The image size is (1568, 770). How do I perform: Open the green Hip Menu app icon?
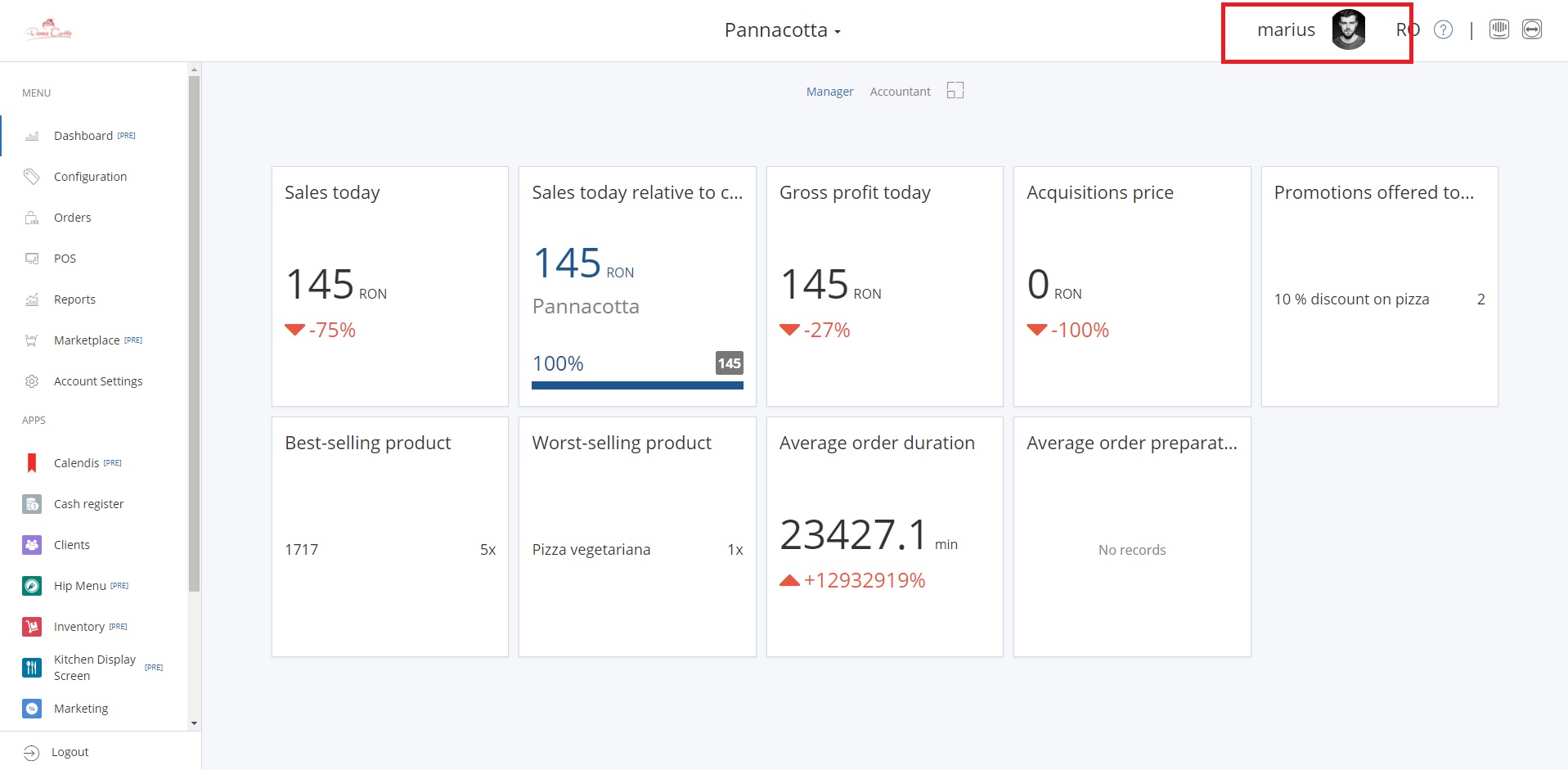pyautogui.click(x=32, y=586)
